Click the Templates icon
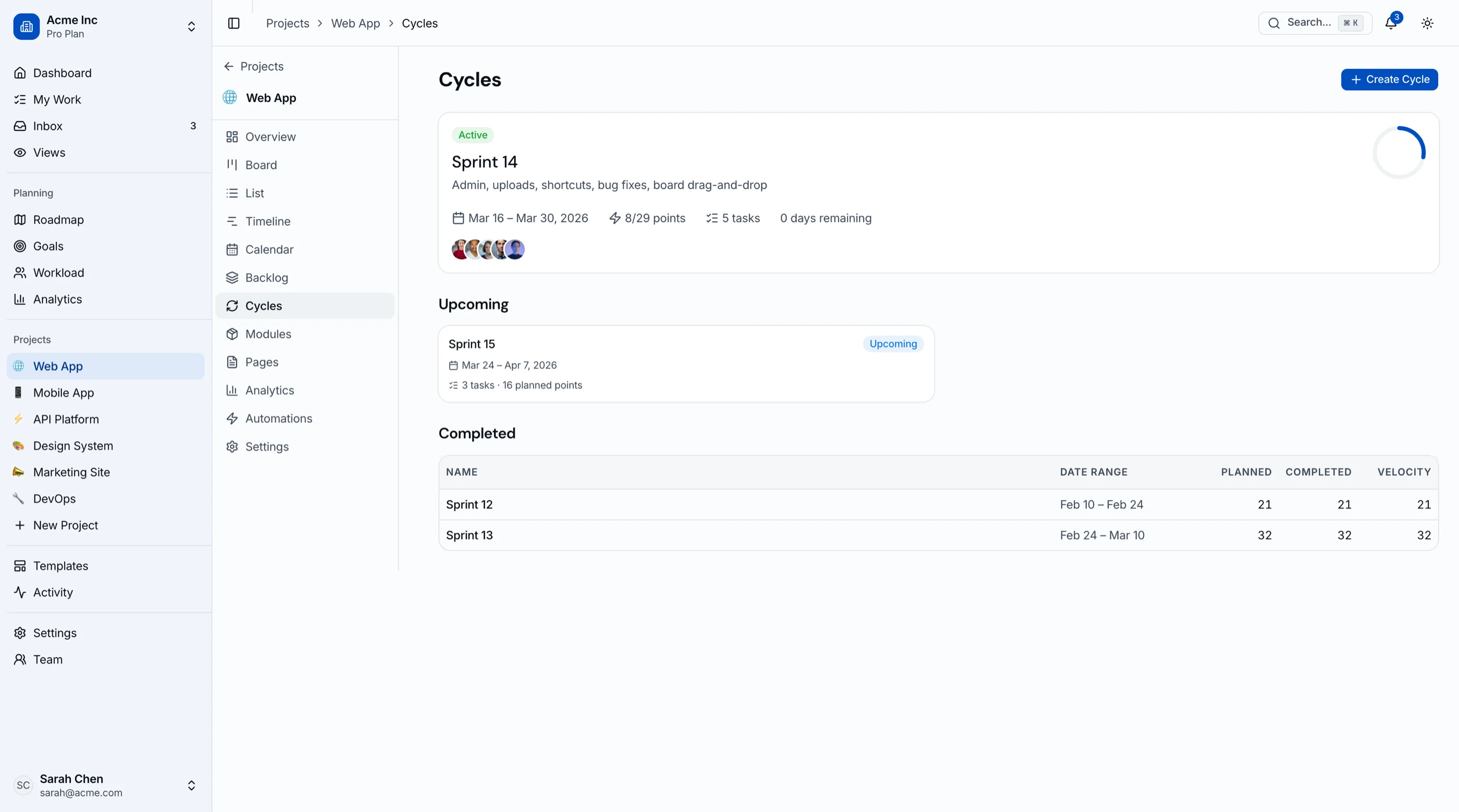Screen dimensions: 1459x812 (20, 566)
